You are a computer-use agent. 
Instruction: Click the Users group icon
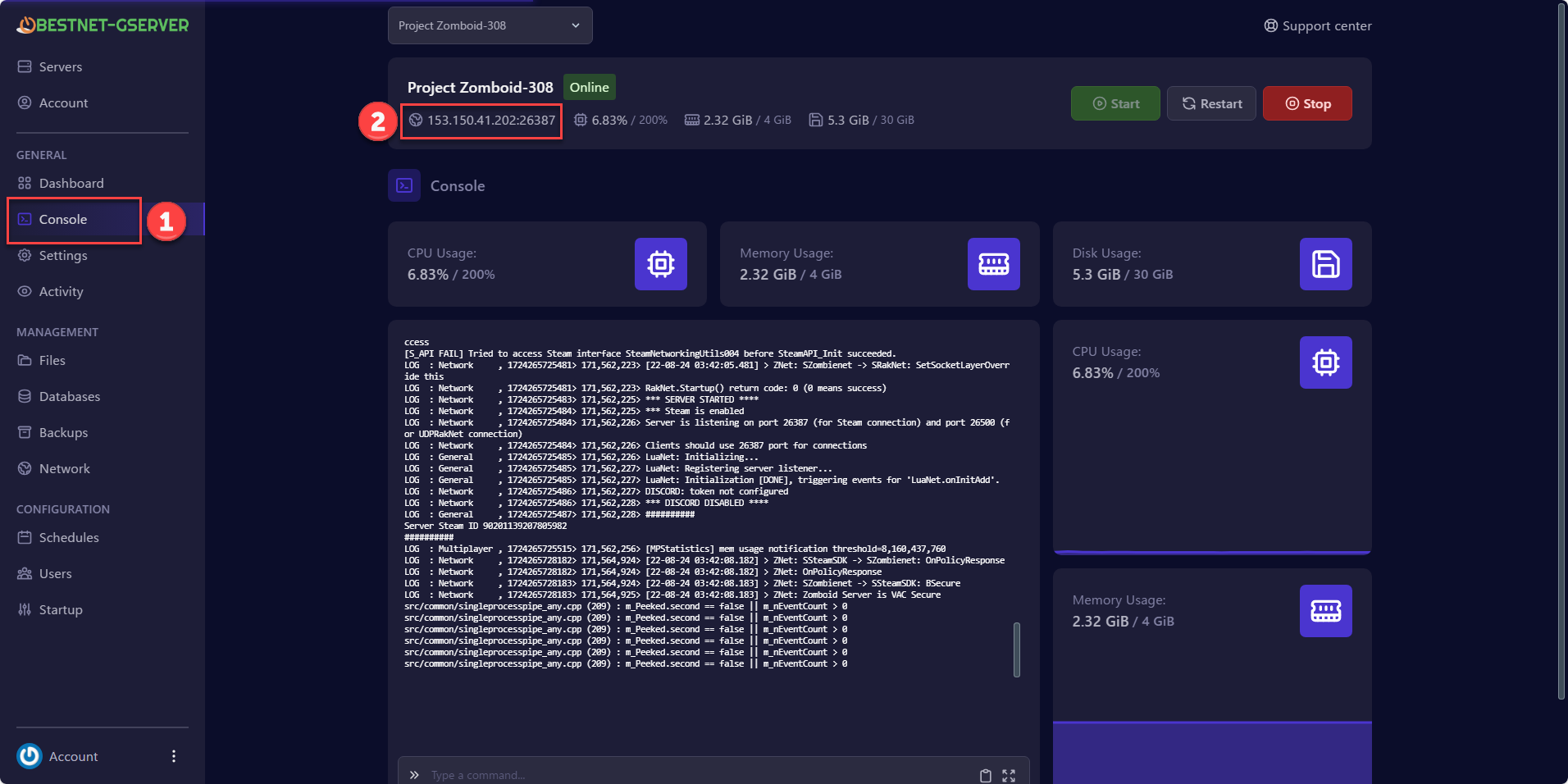click(x=25, y=573)
